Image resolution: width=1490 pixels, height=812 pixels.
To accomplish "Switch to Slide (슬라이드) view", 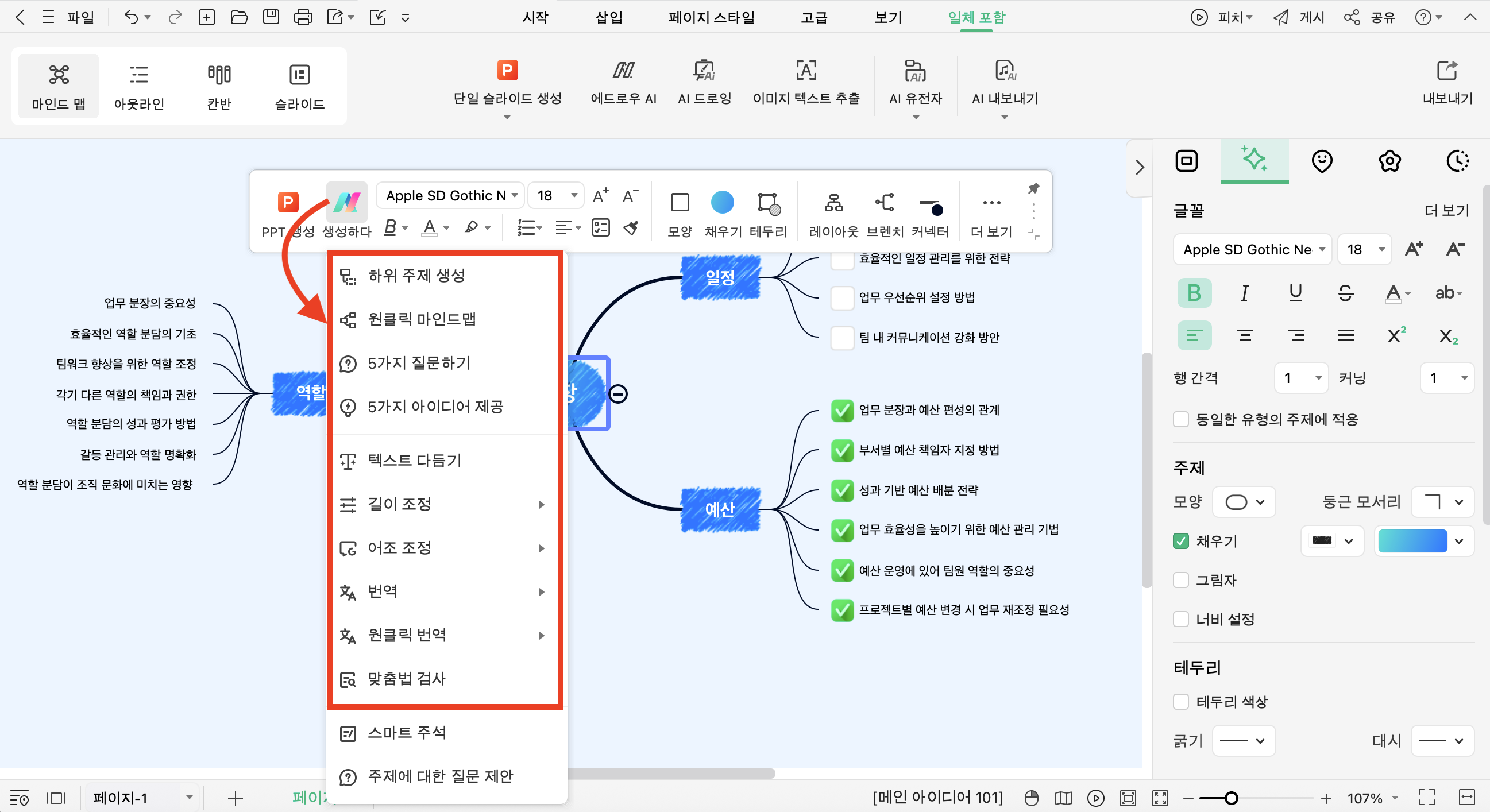I will pos(299,86).
